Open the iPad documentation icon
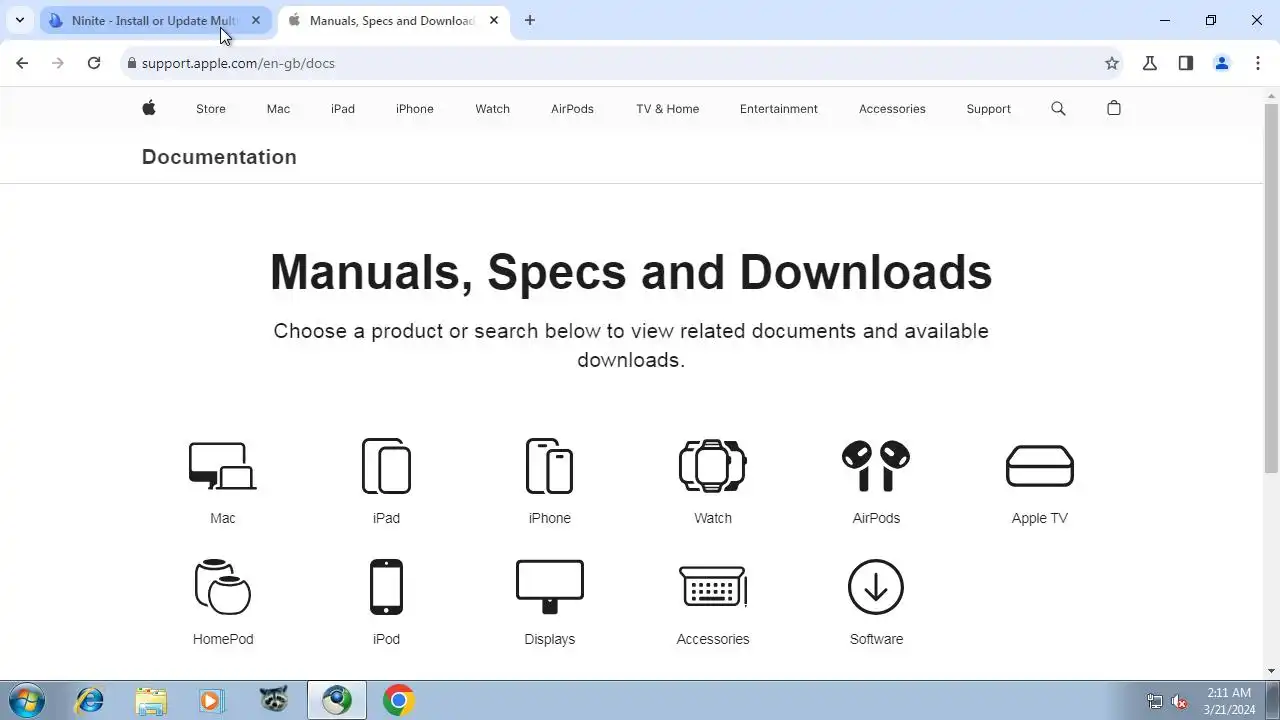This screenshot has height=720, width=1280. click(386, 466)
